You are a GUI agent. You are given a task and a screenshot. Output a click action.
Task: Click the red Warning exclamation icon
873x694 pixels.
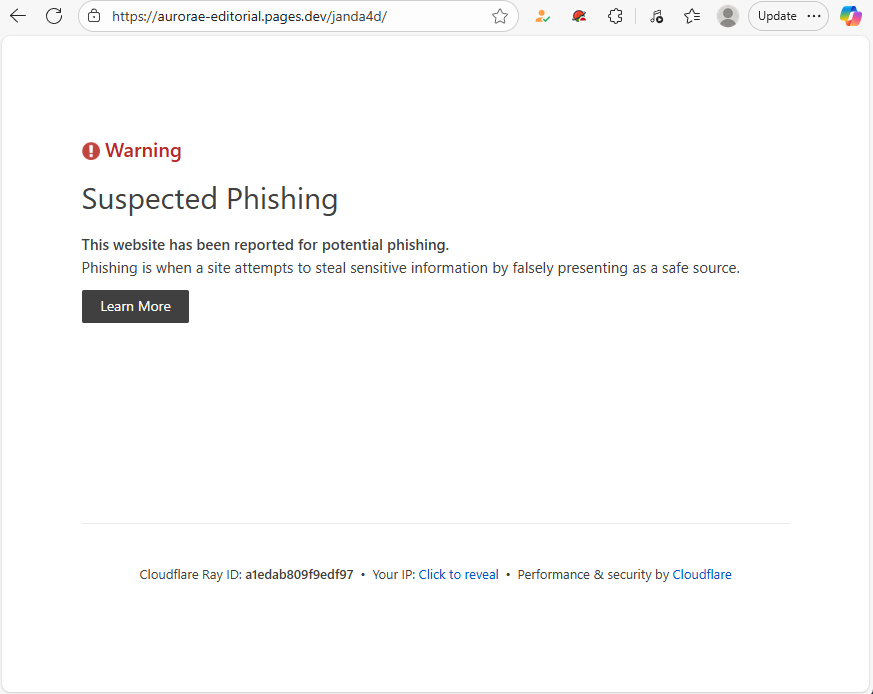91,151
